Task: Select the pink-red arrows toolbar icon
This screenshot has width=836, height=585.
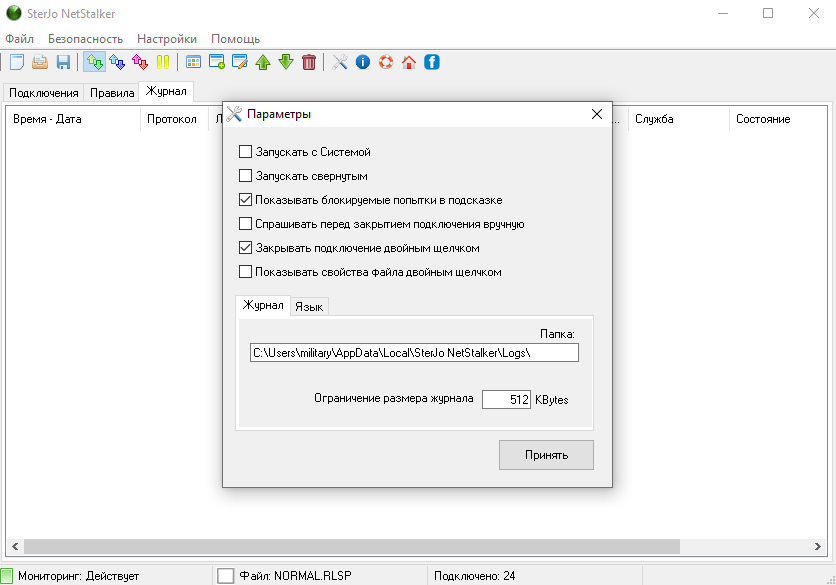Action: click(x=140, y=62)
